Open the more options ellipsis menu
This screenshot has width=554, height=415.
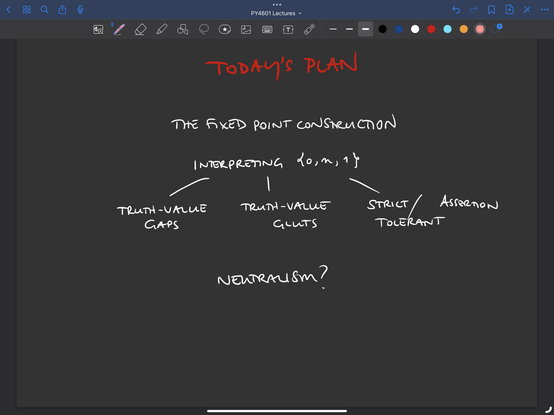coord(545,10)
